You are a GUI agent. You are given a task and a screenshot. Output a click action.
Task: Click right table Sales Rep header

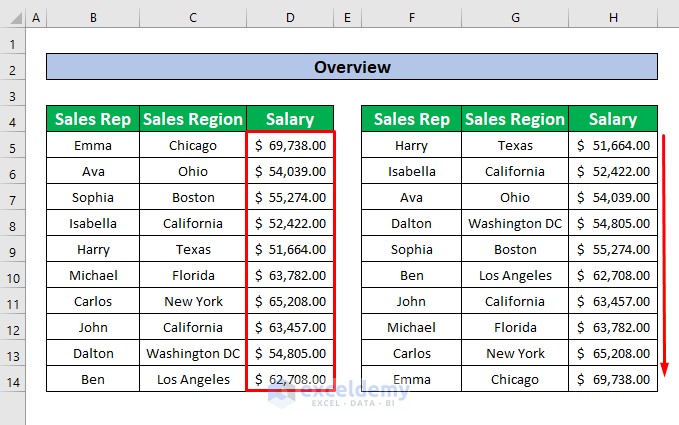411,119
